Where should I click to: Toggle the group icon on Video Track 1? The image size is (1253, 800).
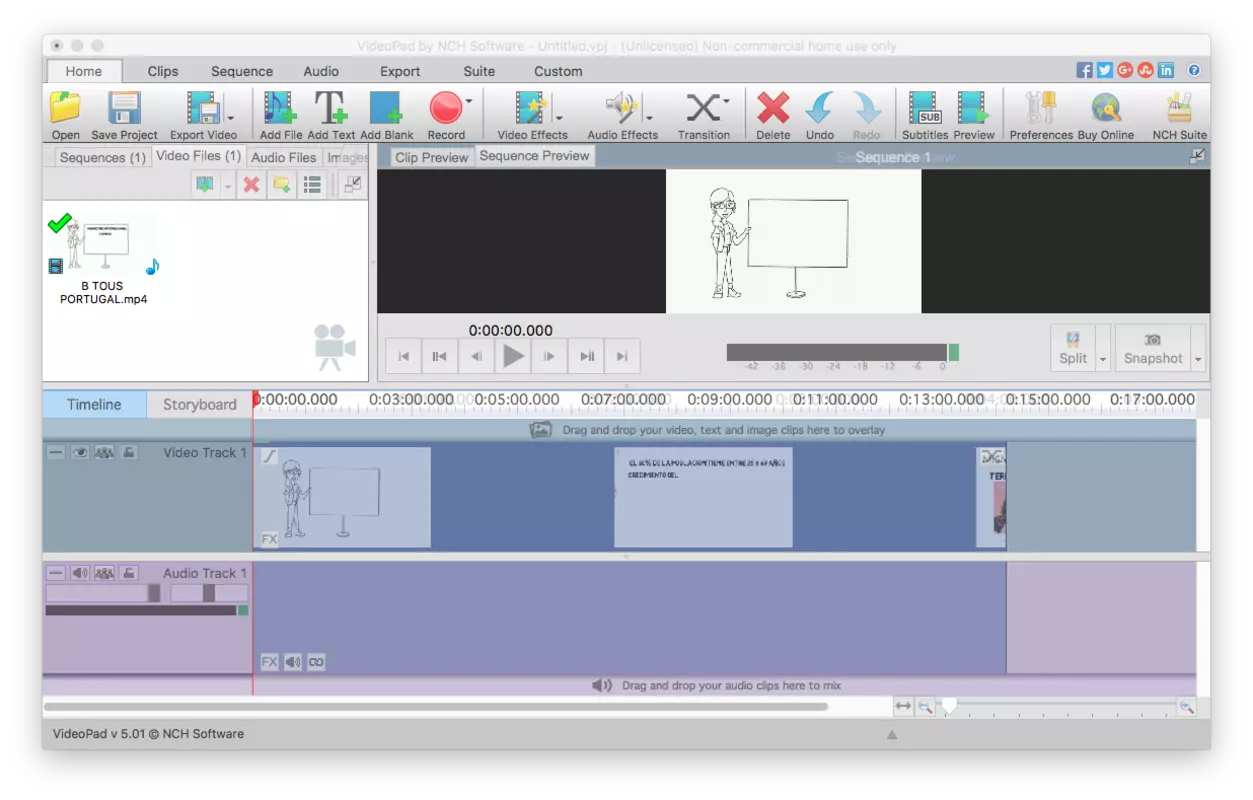coord(104,453)
